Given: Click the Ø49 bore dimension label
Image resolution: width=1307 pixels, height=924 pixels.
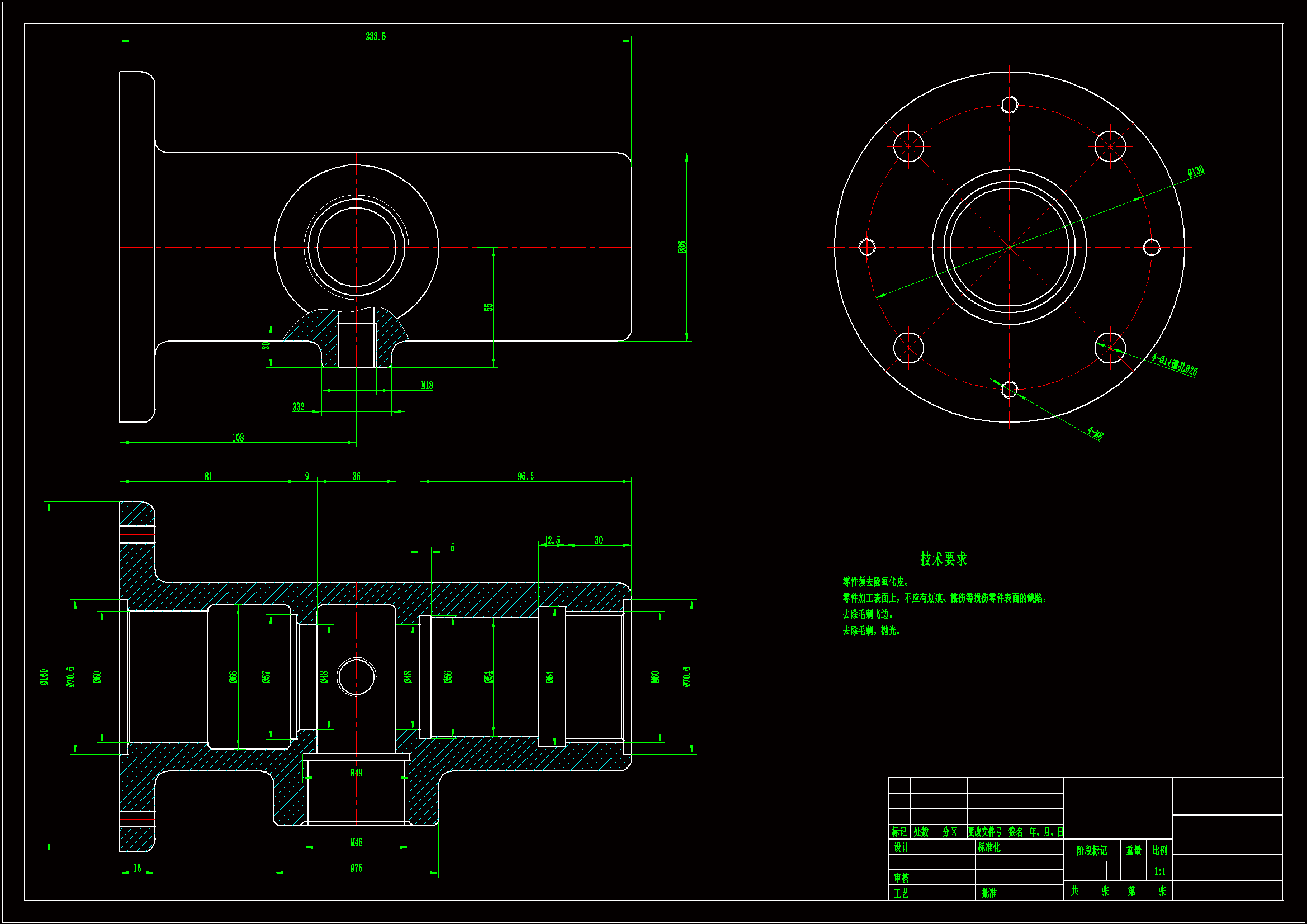Looking at the screenshot, I should (356, 773).
